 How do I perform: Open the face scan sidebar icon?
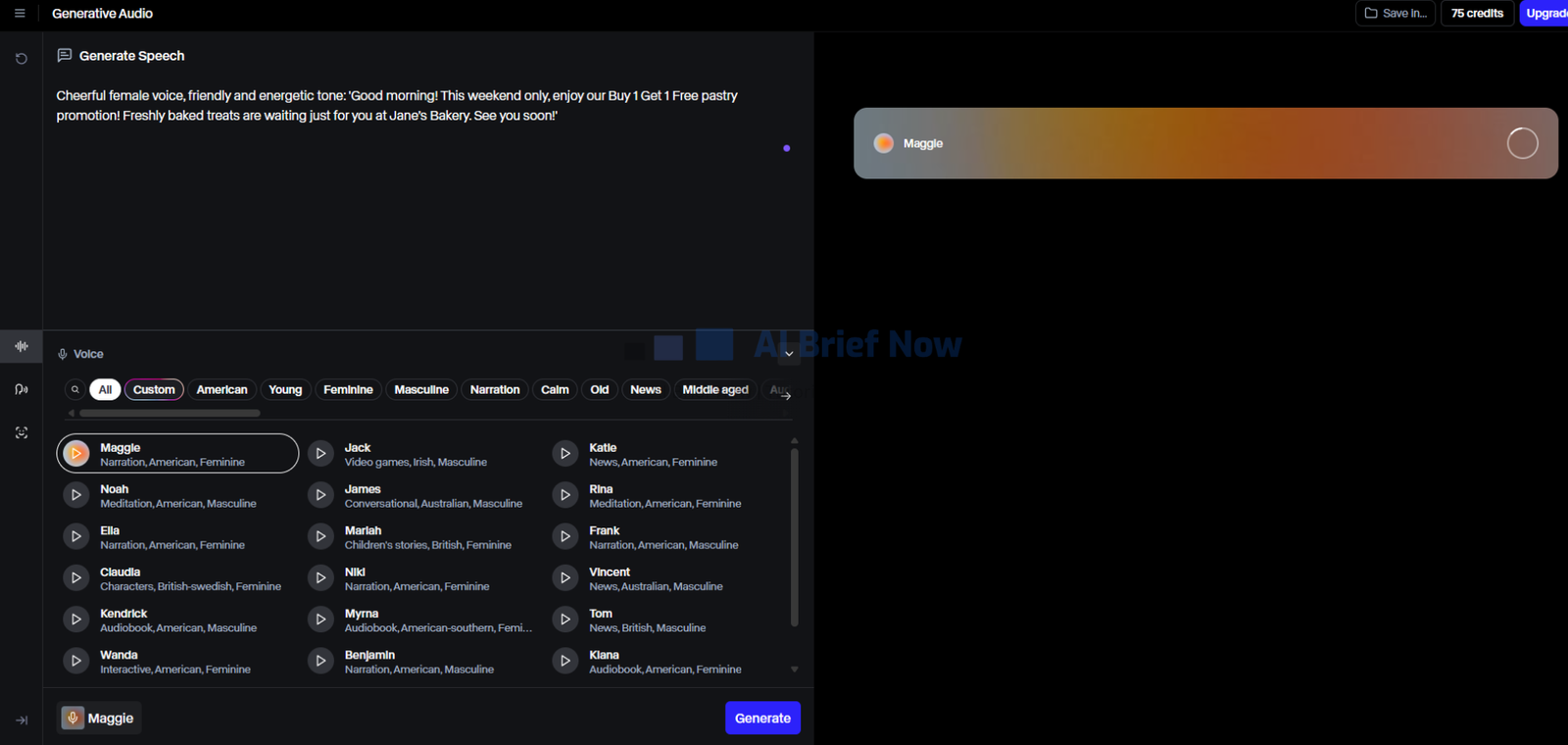pyautogui.click(x=22, y=432)
